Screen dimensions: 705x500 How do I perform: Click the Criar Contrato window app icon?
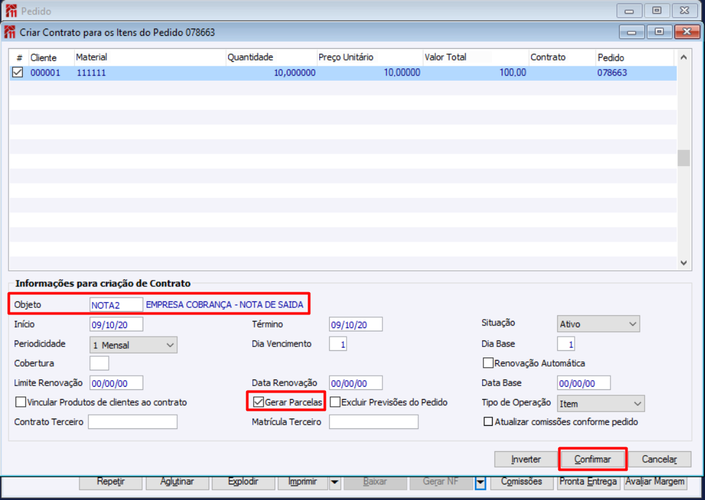pos(9,32)
